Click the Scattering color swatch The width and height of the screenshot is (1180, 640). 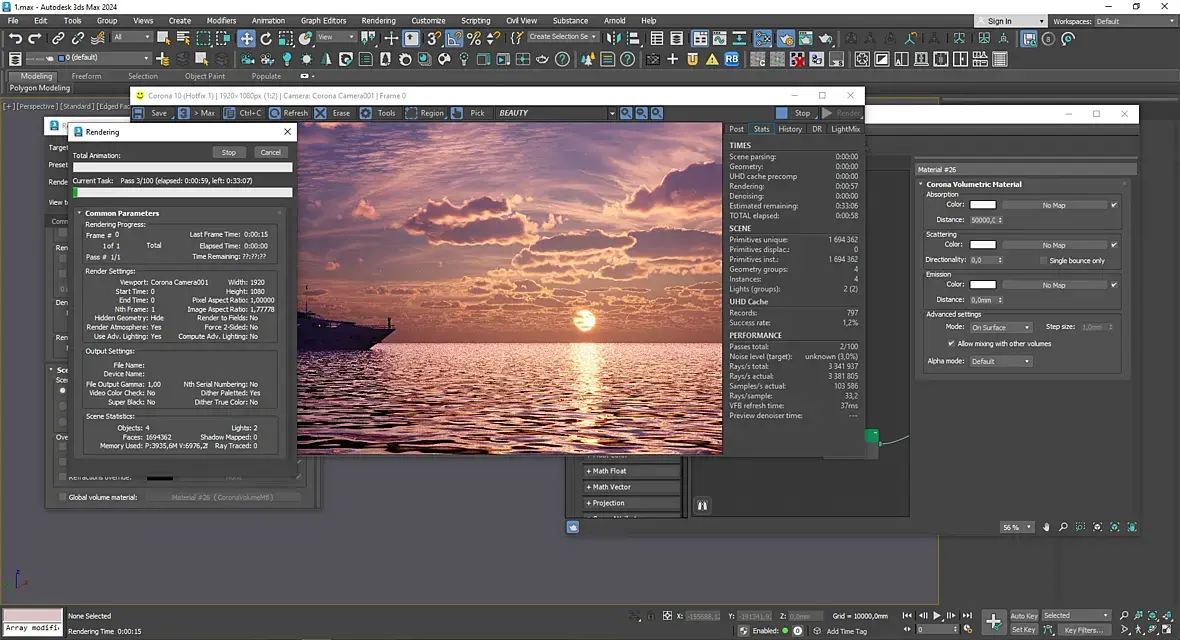coord(983,244)
